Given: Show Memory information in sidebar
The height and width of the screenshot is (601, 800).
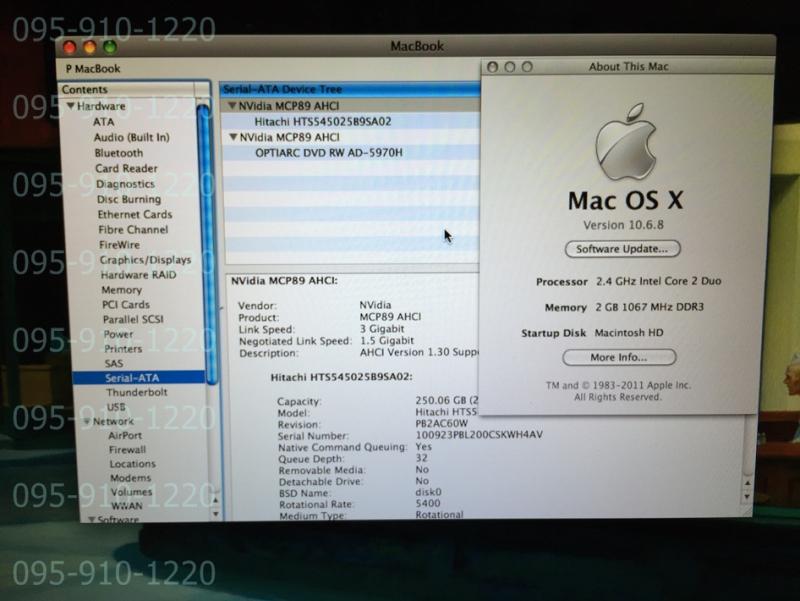Looking at the screenshot, I should pos(121,290).
